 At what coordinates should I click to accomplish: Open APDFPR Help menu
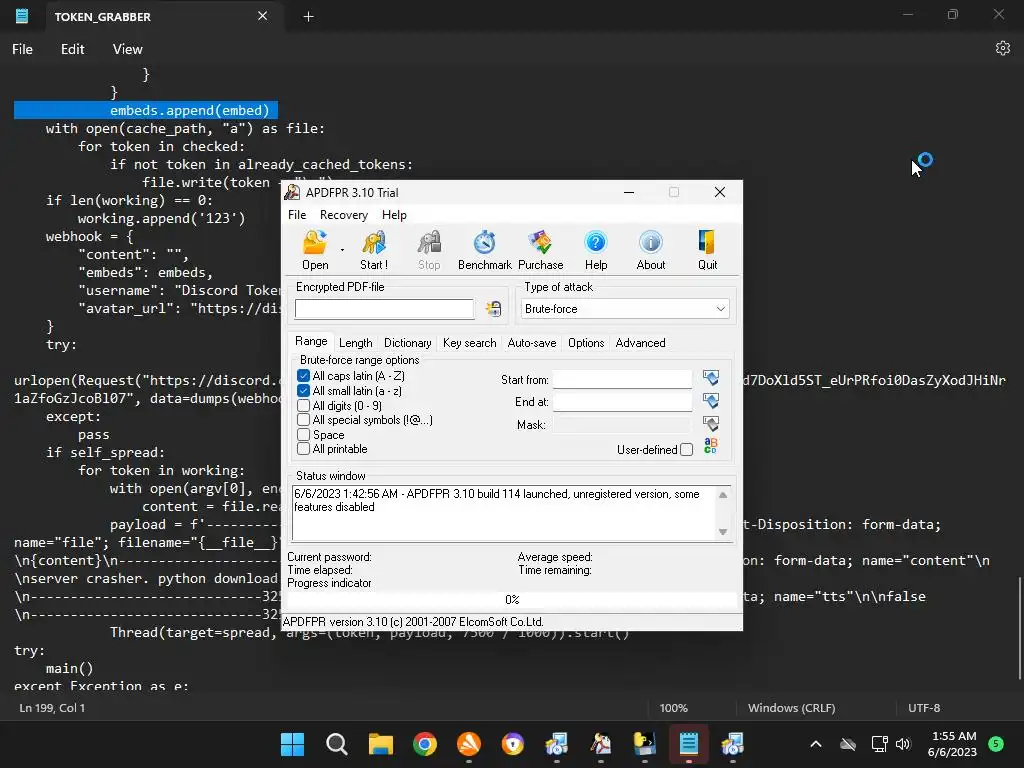coord(394,215)
